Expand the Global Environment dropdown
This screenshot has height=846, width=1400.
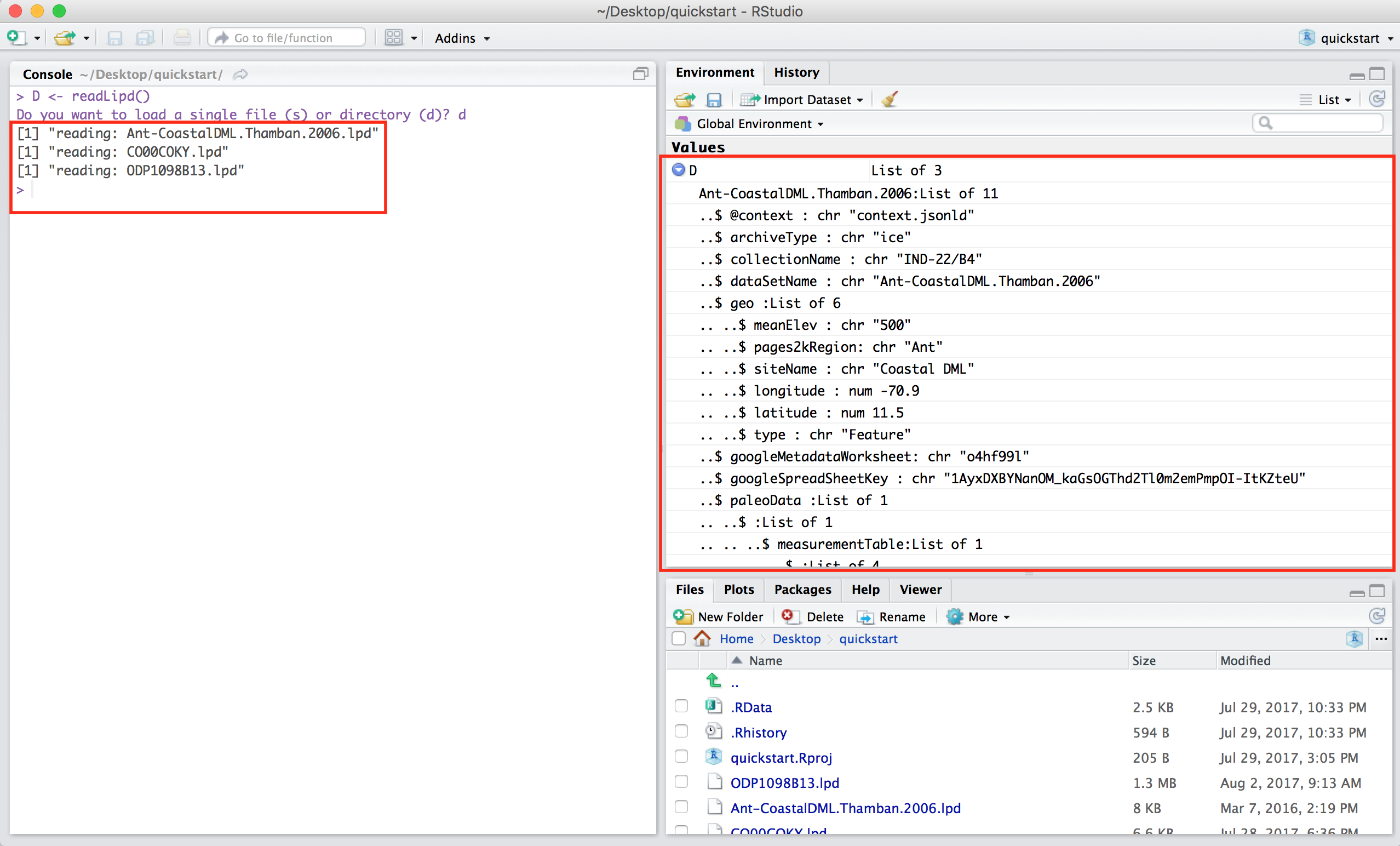pos(756,124)
